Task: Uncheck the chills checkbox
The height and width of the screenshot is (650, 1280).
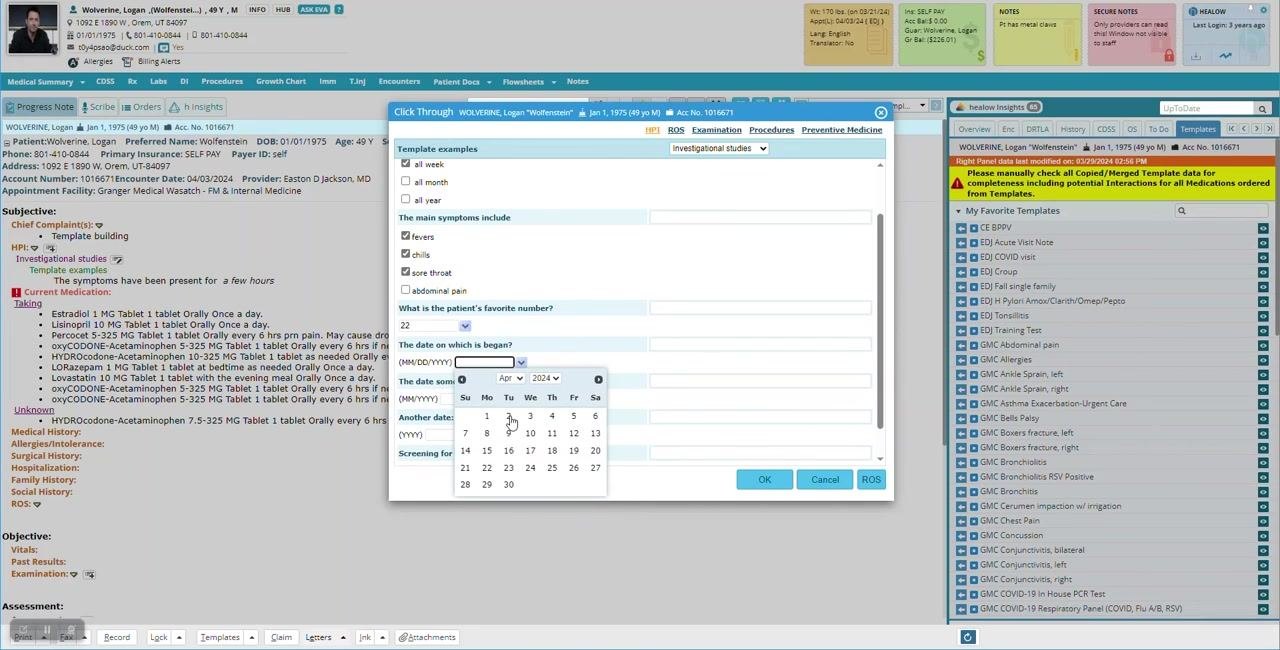Action: pyautogui.click(x=405, y=254)
